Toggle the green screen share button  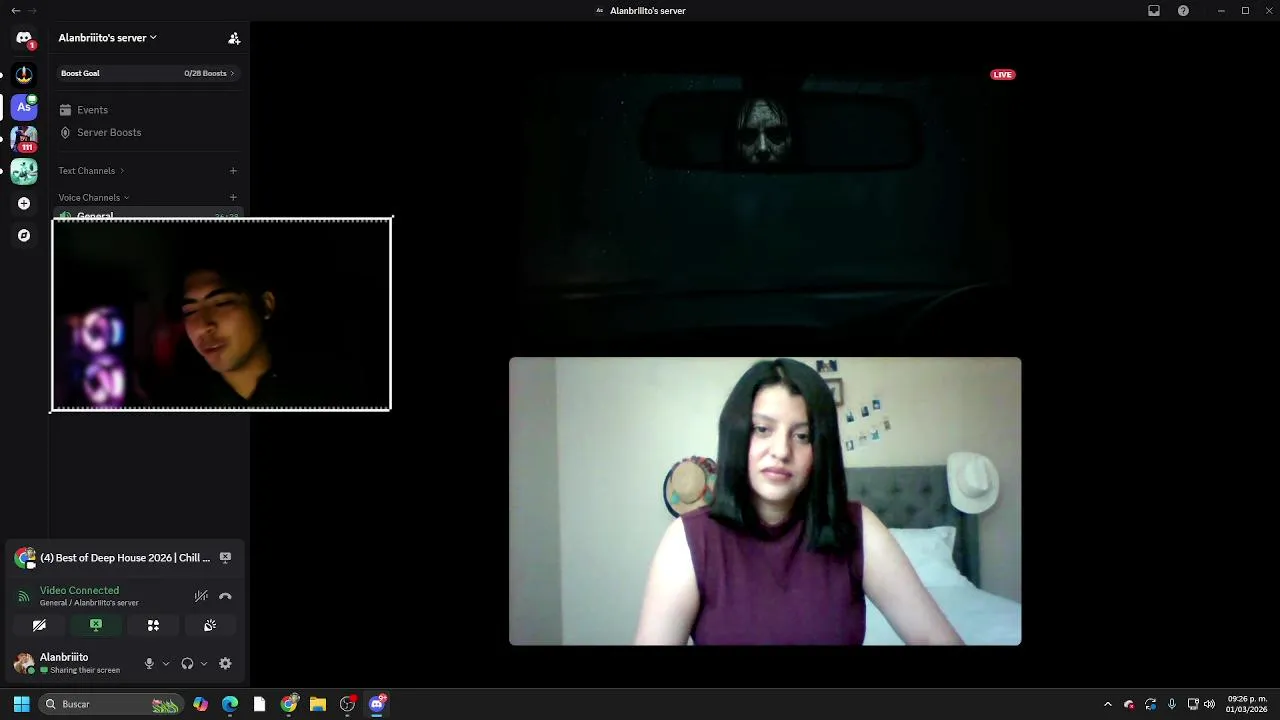(96, 625)
